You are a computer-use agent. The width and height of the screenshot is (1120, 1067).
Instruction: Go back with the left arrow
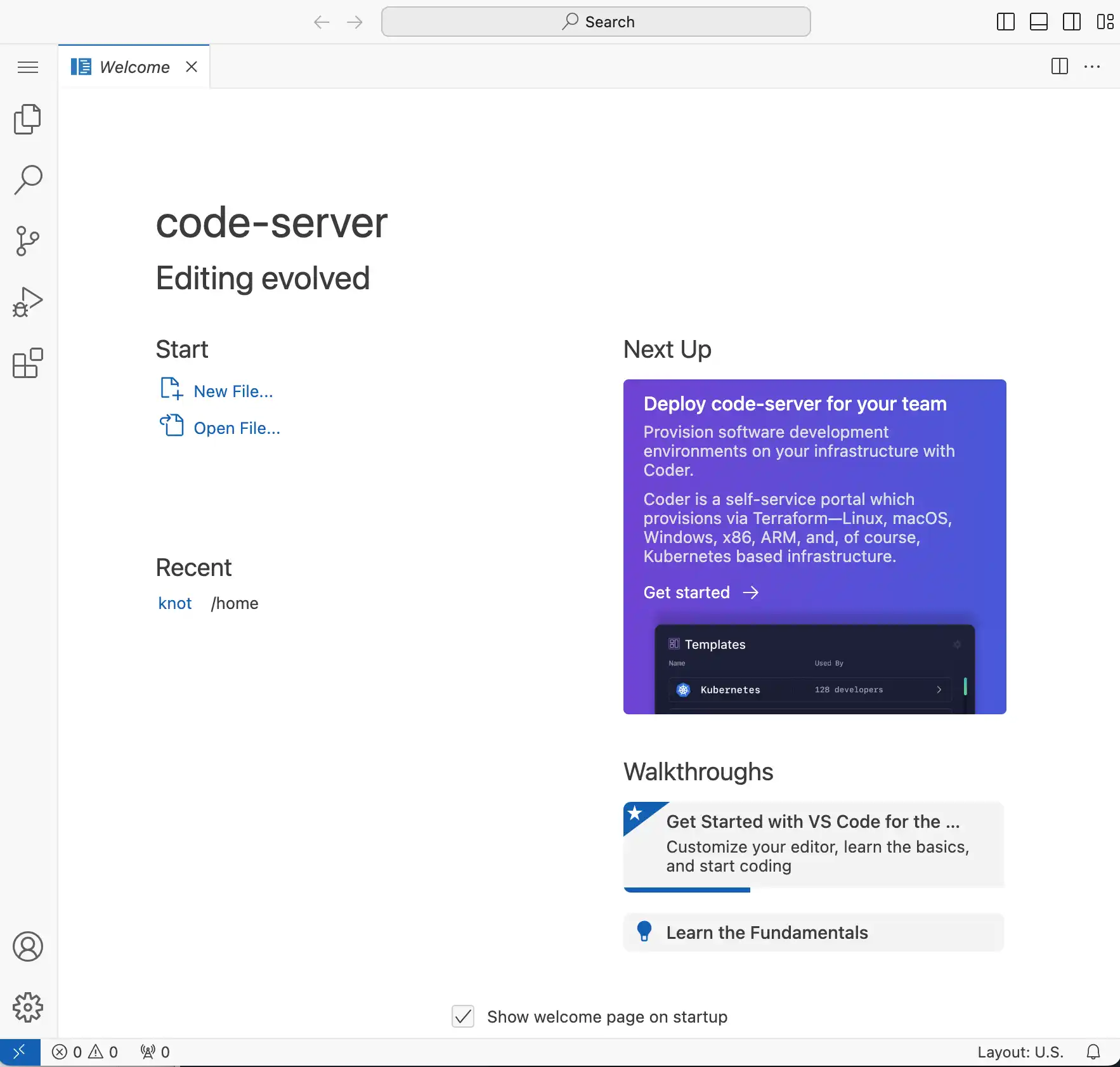pyautogui.click(x=322, y=22)
